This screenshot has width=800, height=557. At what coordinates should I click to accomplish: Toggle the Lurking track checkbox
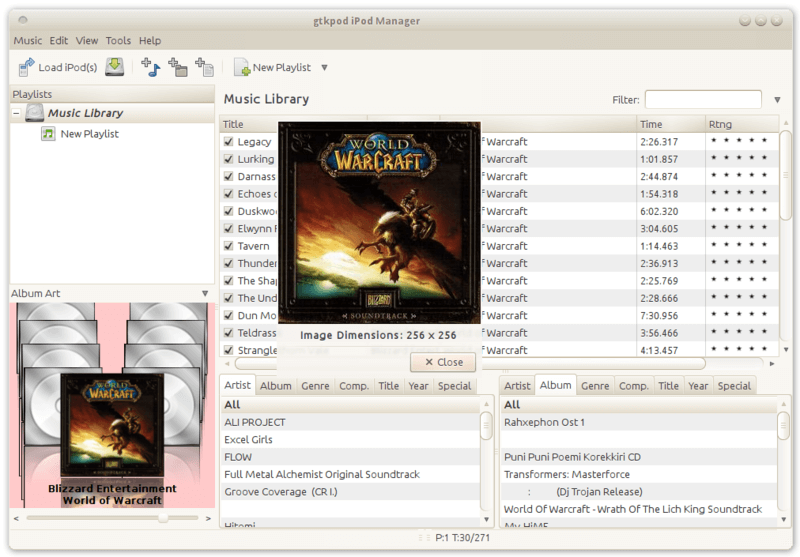coord(229,159)
